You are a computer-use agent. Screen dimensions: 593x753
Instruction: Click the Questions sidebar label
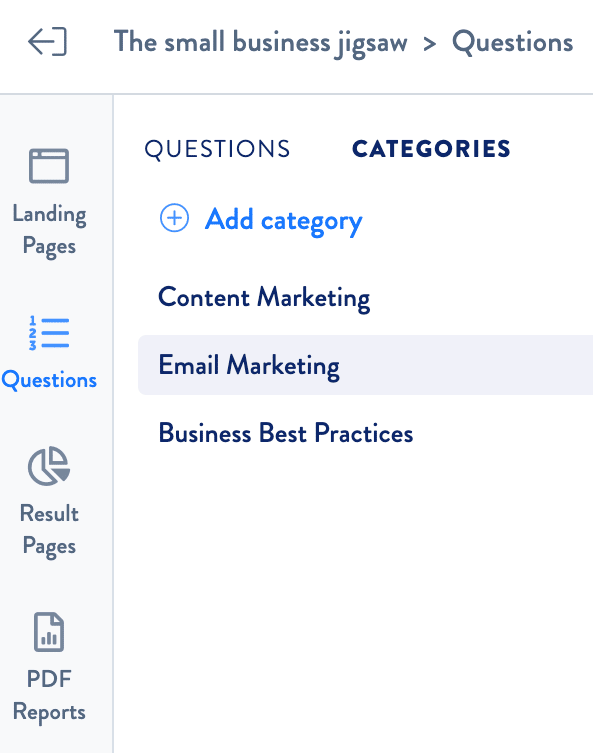(49, 380)
